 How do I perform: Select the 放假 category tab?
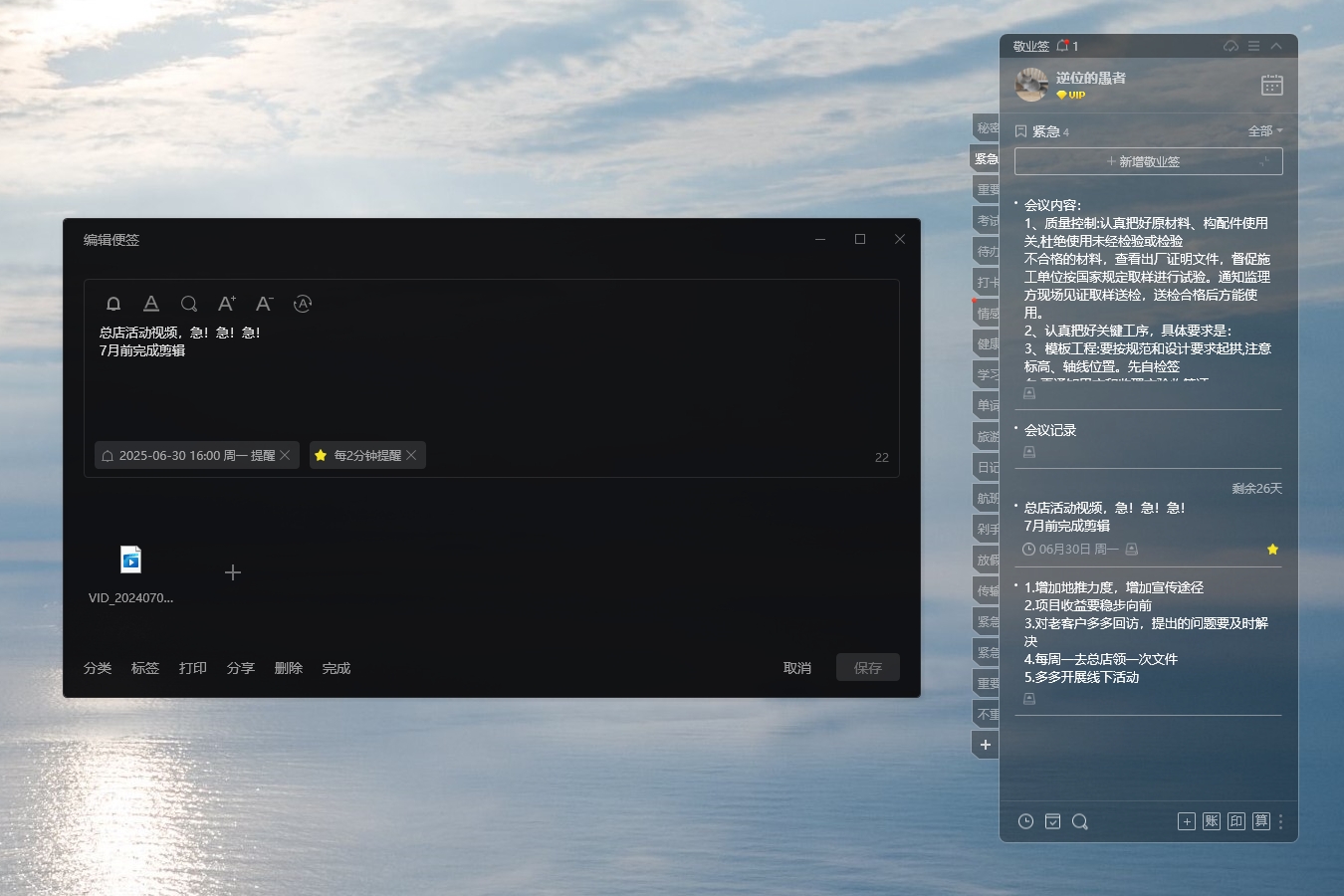point(986,560)
